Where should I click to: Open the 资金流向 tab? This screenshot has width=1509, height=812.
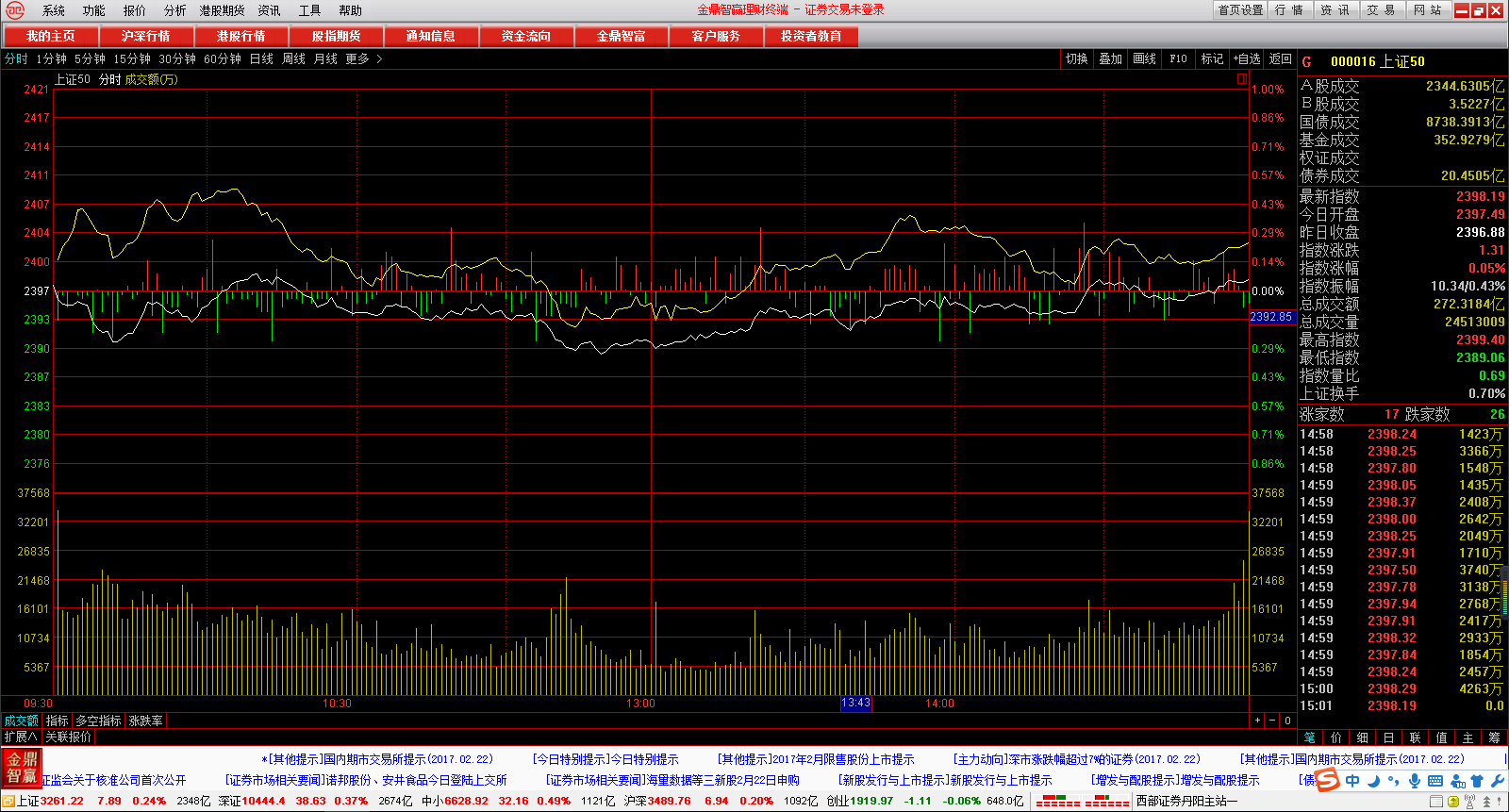point(526,36)
